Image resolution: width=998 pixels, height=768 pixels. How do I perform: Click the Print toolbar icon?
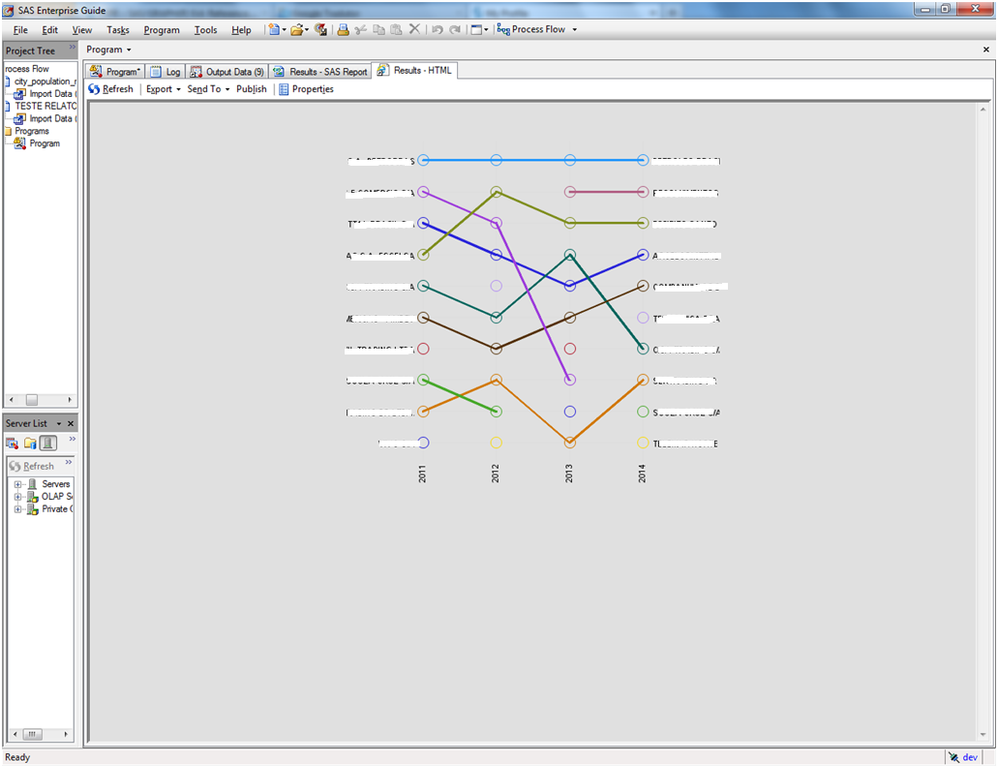click(343, 29)
